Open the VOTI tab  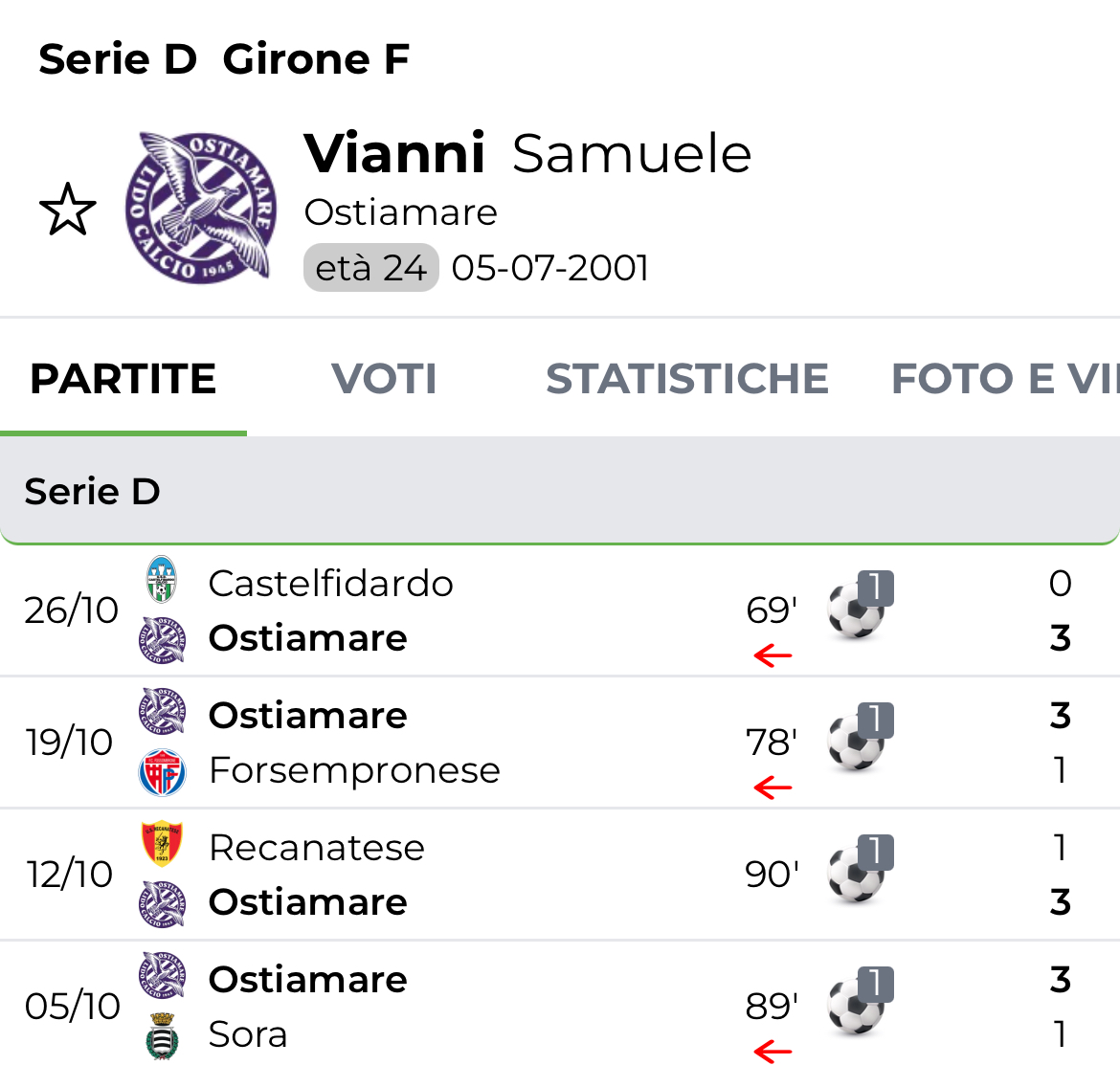384,379
